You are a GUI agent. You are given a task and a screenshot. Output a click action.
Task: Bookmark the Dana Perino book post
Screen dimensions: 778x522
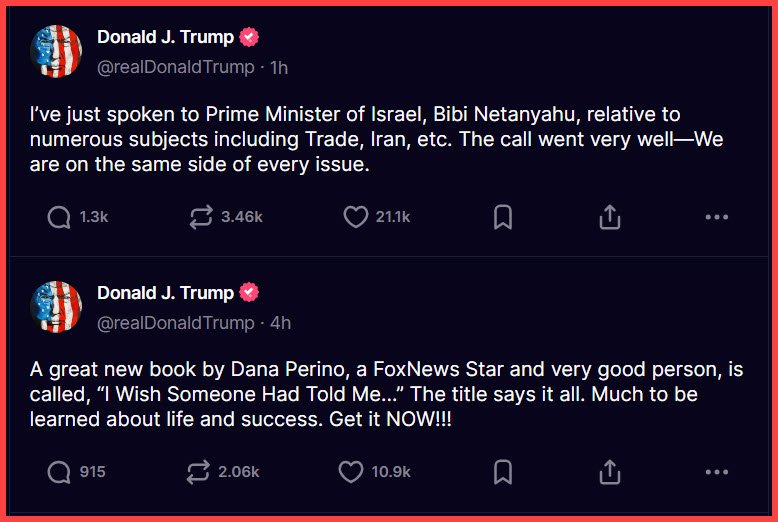(503, 472)
